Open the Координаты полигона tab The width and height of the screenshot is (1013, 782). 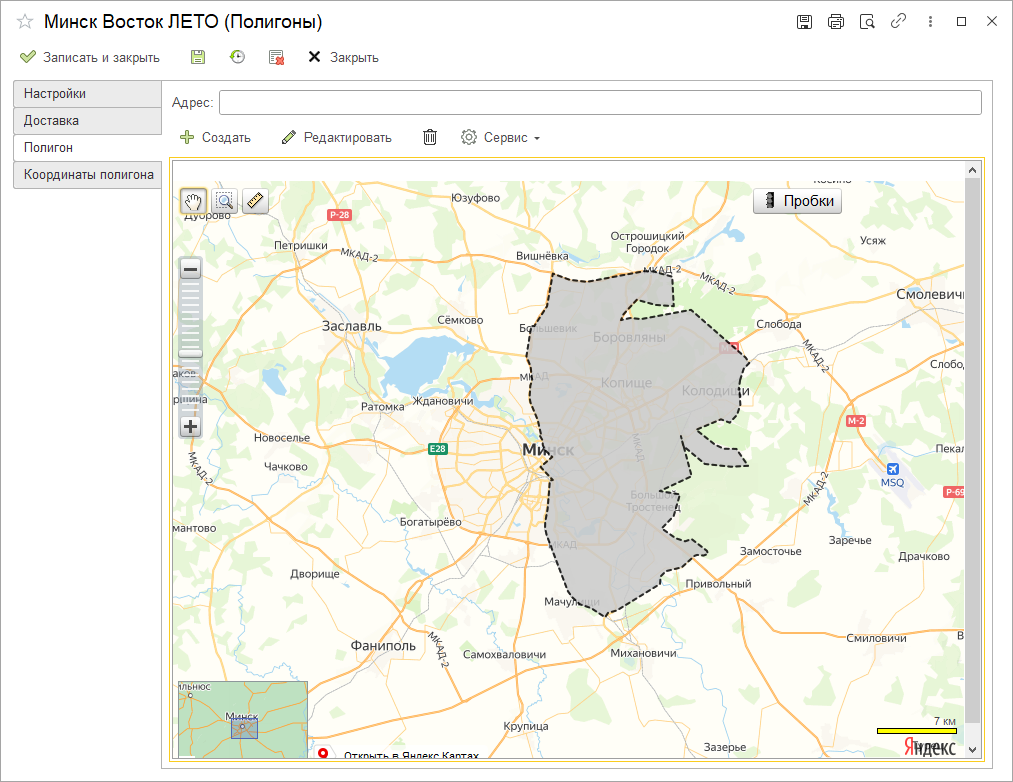click(87, 175)
